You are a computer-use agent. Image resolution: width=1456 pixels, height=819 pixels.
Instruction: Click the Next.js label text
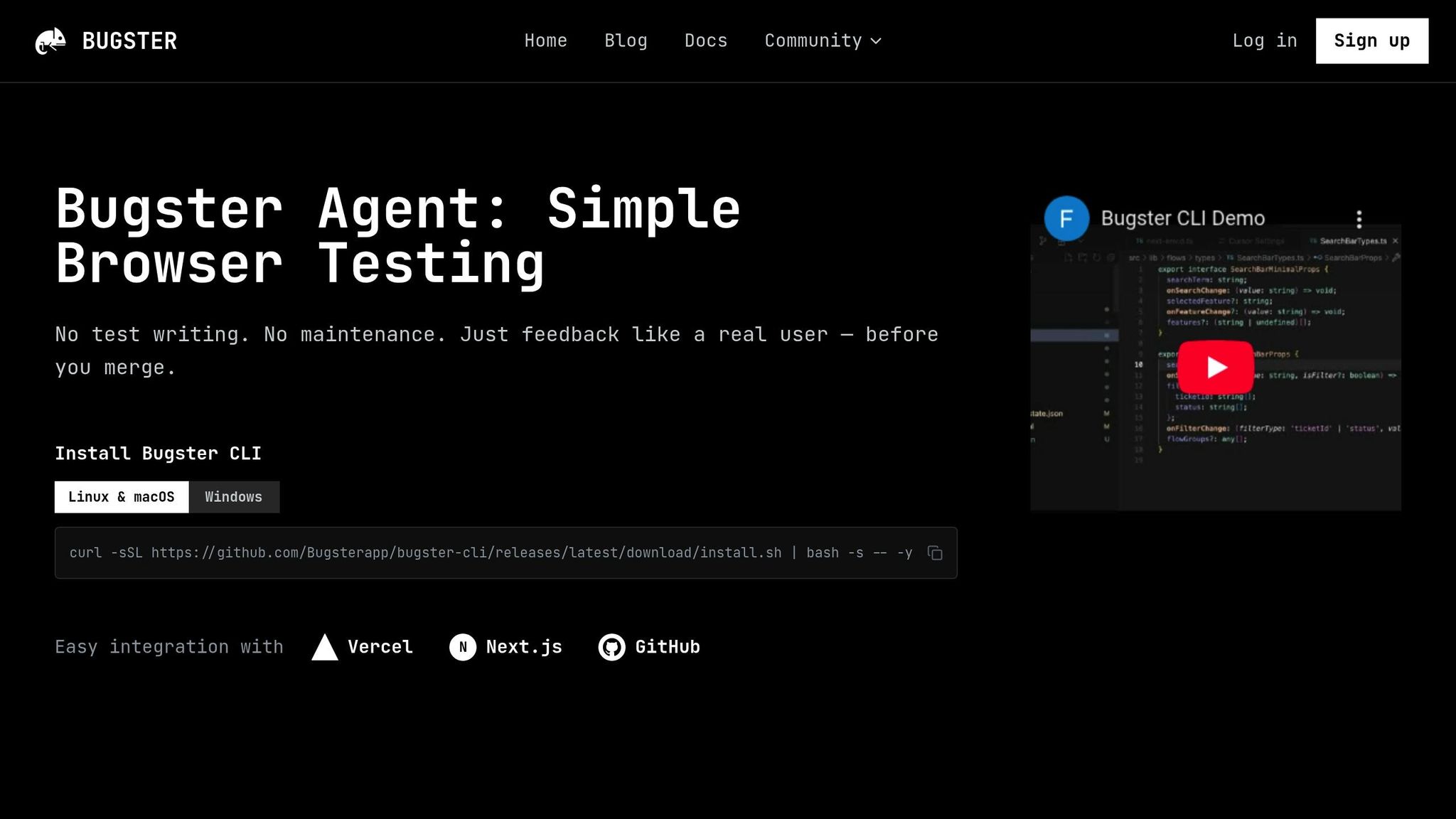(524, 647)
